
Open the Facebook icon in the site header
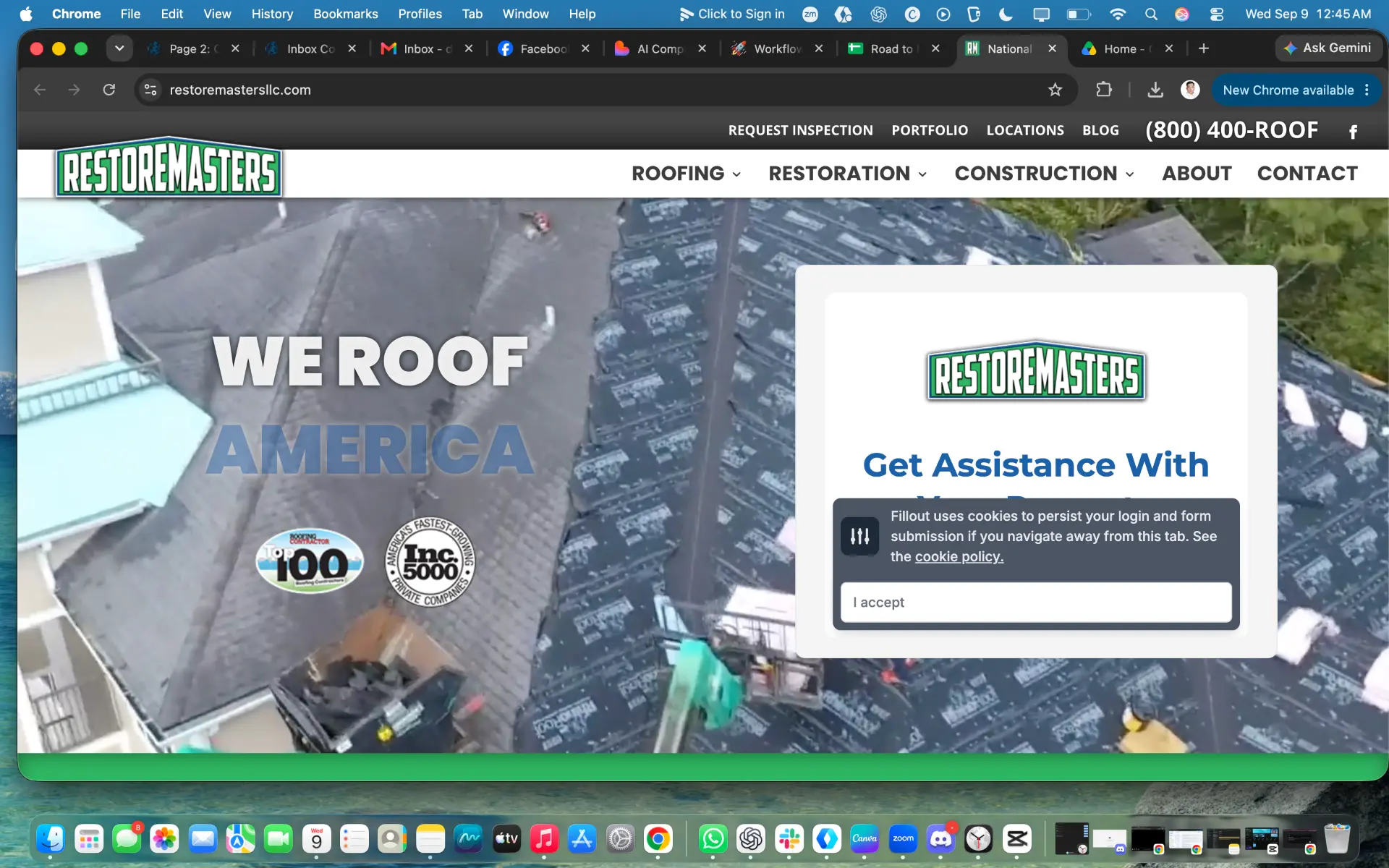point(1353,132)
